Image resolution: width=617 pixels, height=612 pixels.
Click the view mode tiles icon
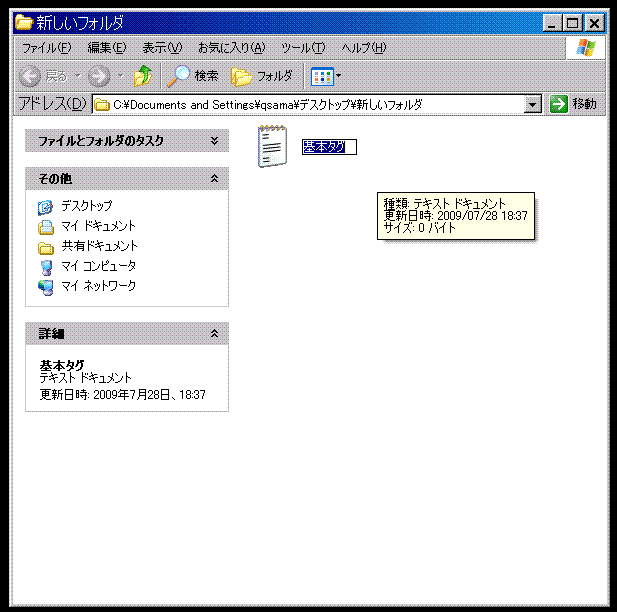click(322, 76)
